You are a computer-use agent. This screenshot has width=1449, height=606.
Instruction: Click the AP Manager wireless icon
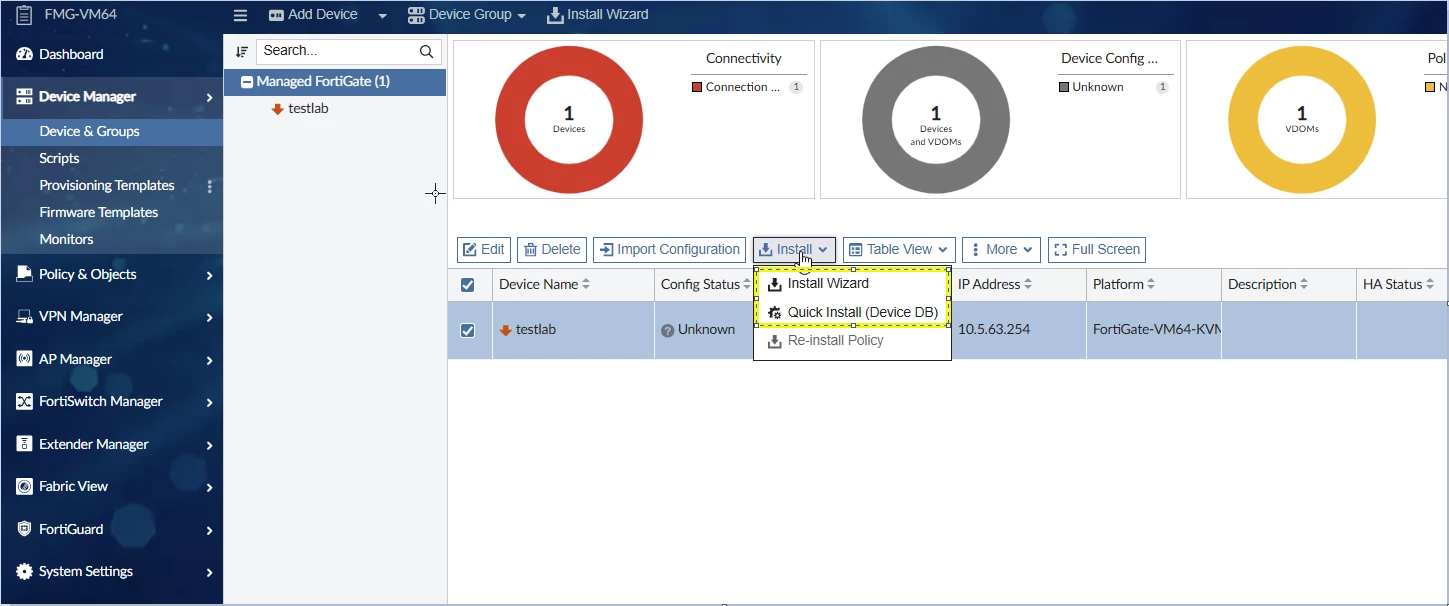click(24, 359)
